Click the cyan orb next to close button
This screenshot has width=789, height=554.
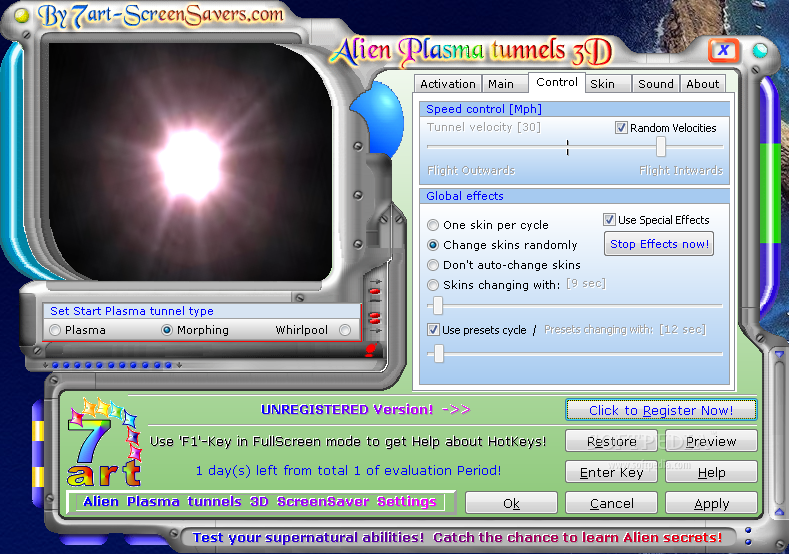pos(760,50)
